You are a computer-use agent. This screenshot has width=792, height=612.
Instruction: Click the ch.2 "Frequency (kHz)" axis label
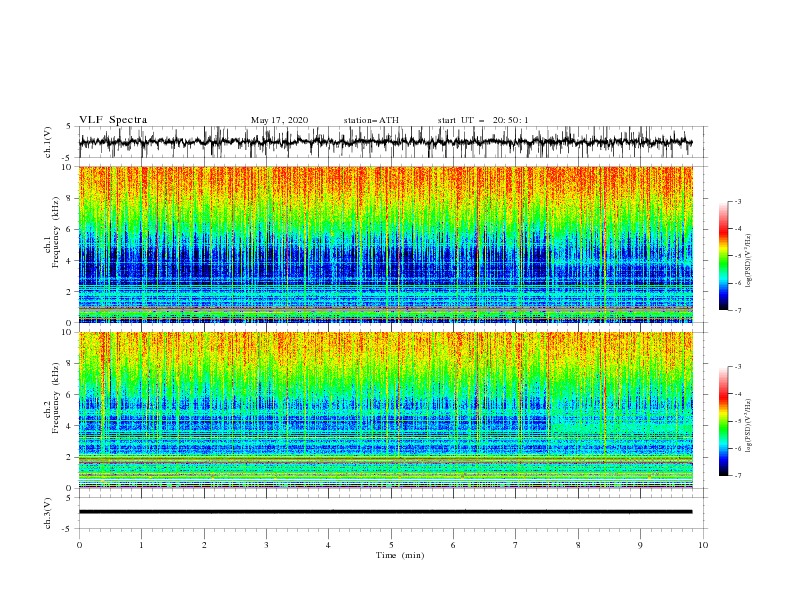coord(56,398)
